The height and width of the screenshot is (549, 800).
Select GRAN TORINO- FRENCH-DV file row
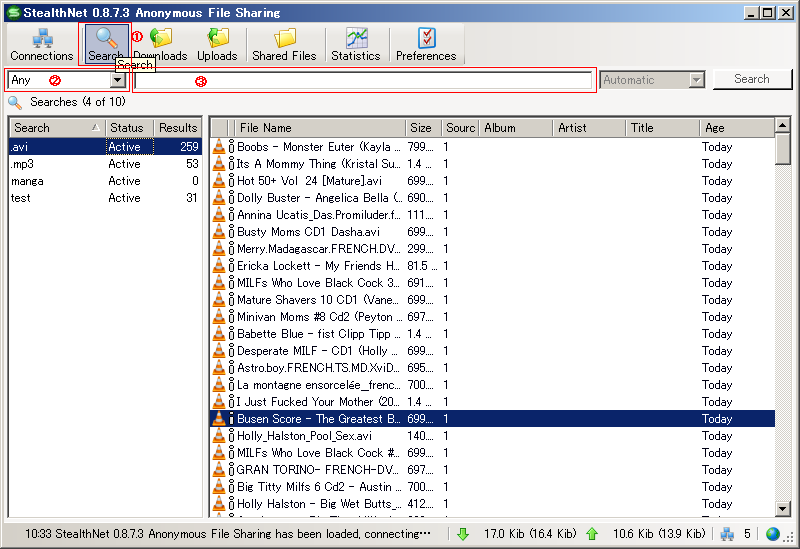pyautogui.click(x=493, y=470)
